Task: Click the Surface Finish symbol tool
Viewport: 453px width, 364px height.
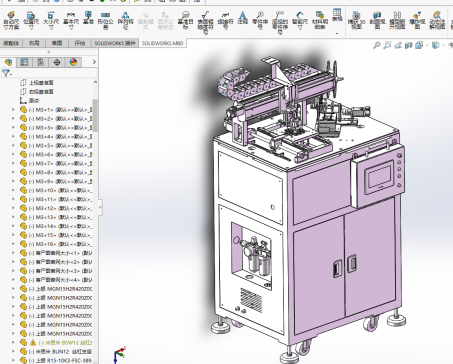Action: click(206, 22)
